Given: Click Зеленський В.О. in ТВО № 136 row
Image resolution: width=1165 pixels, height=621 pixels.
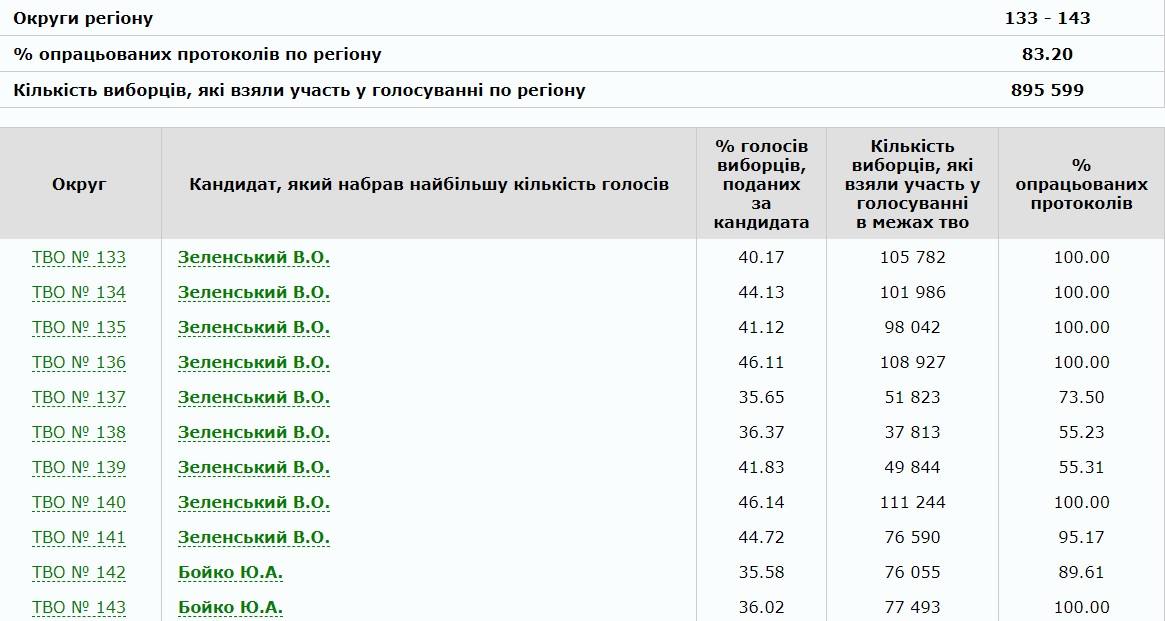Looking at the screenshot, I should (x=254, y=363).
